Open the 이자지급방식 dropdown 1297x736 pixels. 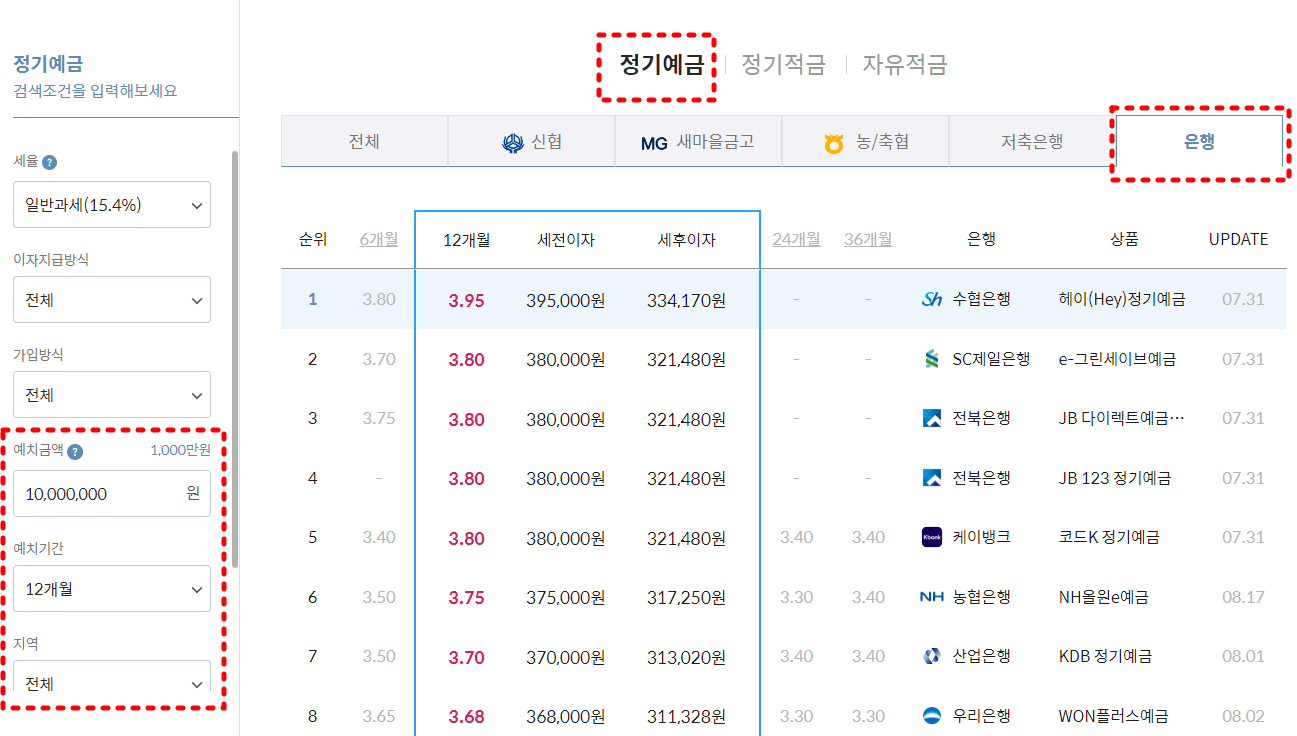pos(112,299)
